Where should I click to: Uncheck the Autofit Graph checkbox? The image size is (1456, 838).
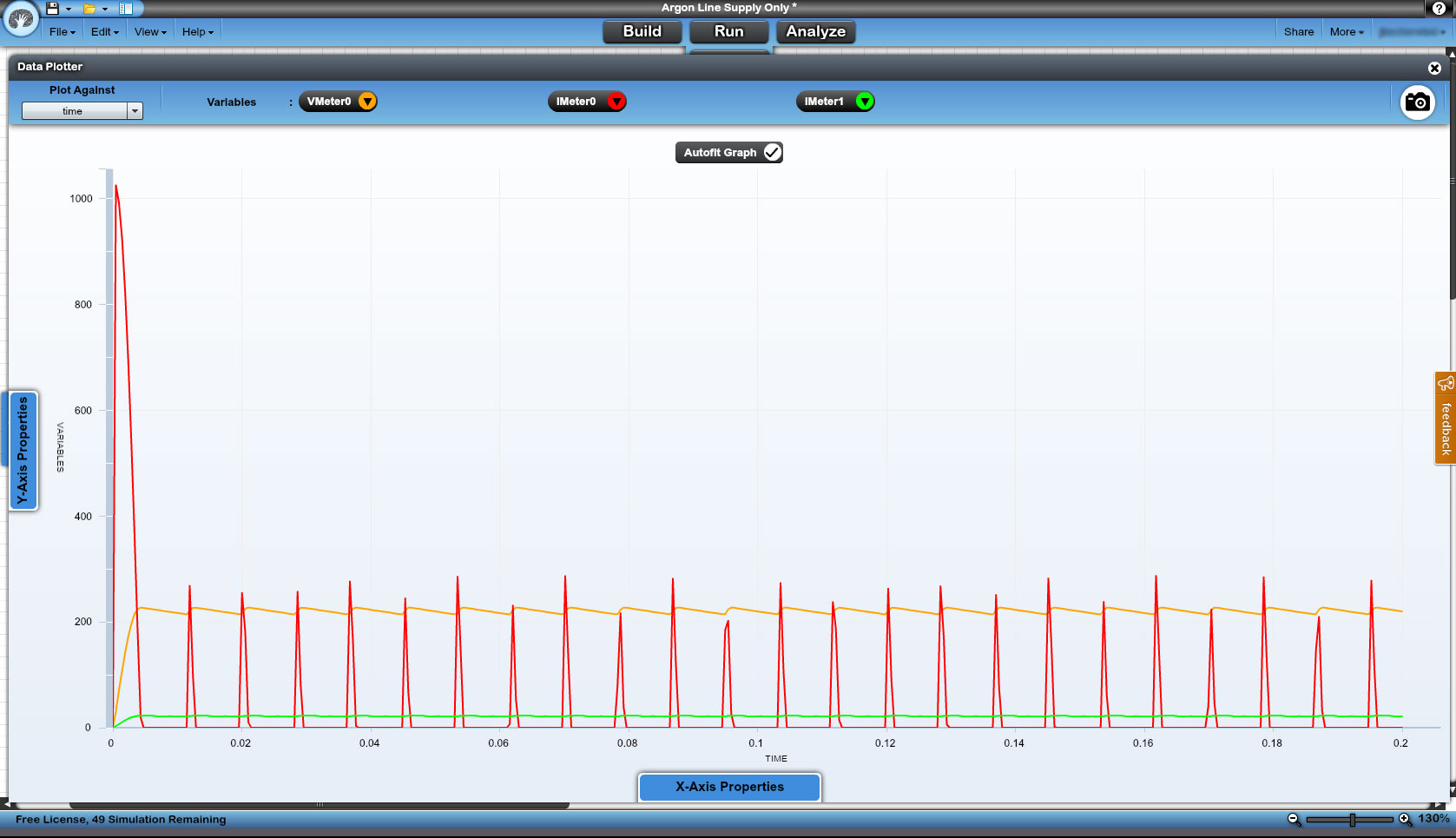coord(772,152)
